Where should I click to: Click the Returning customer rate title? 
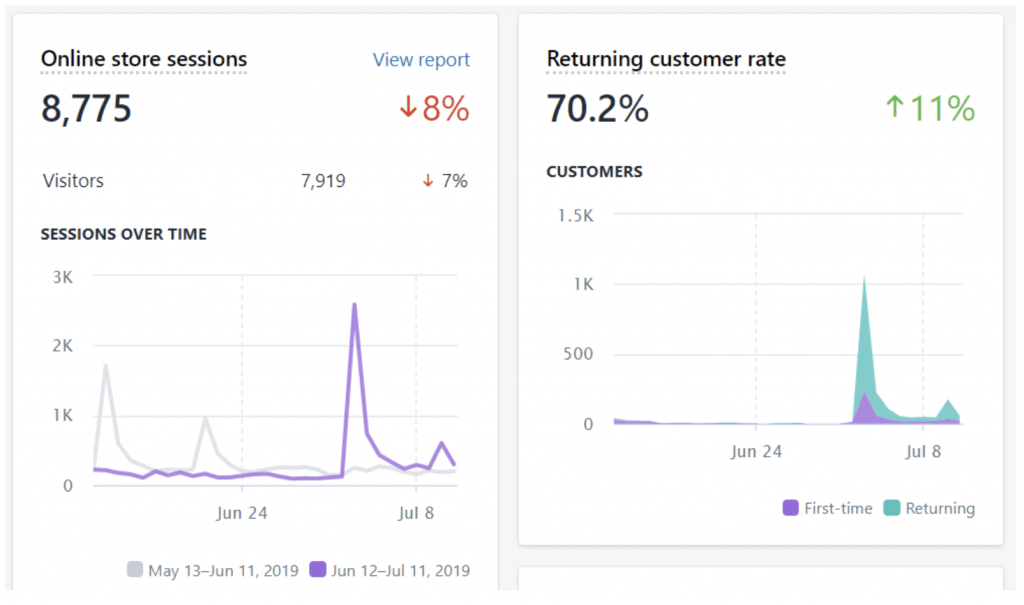point(666,59)
